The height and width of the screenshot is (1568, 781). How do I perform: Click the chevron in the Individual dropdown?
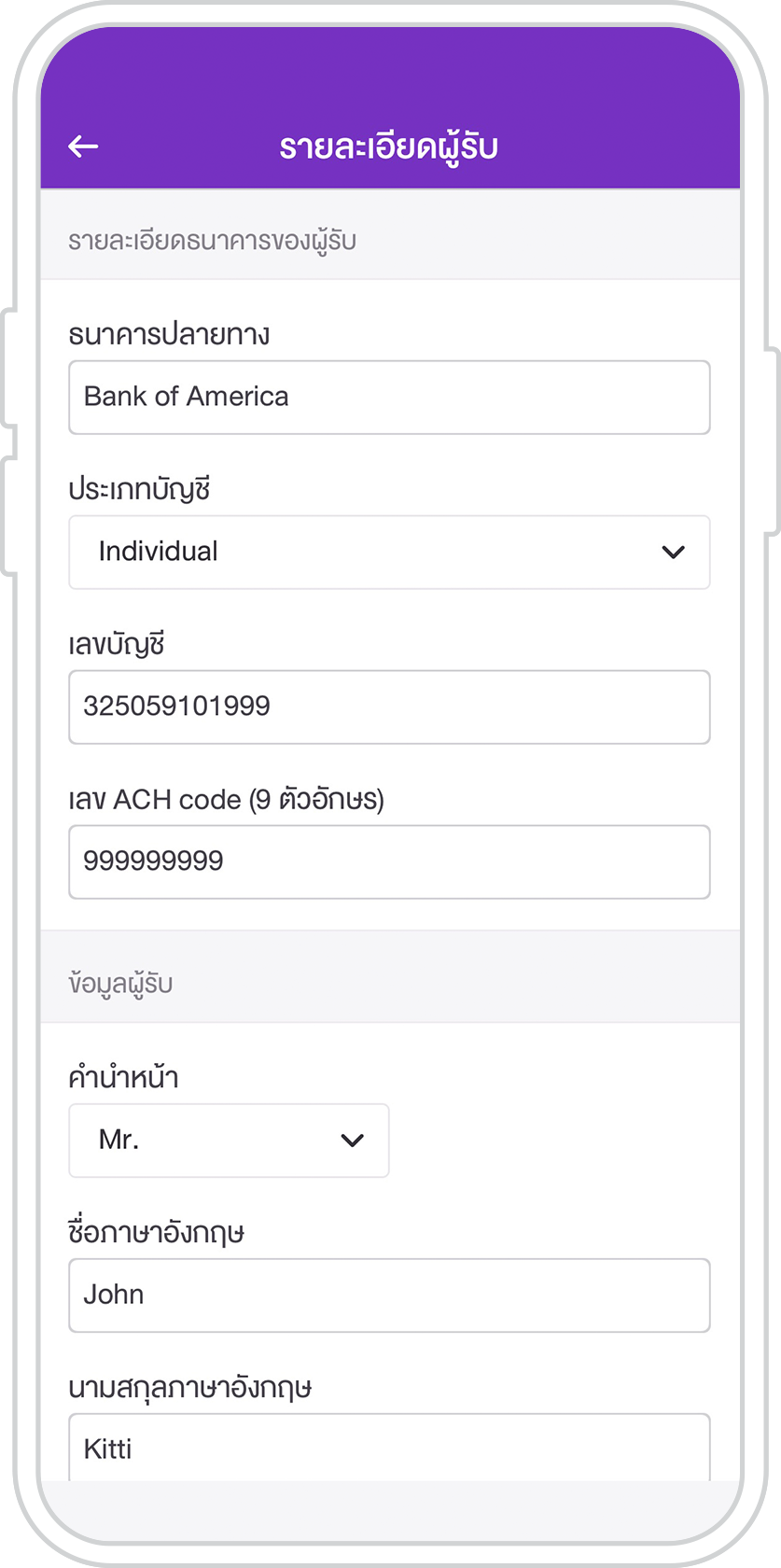673,553
